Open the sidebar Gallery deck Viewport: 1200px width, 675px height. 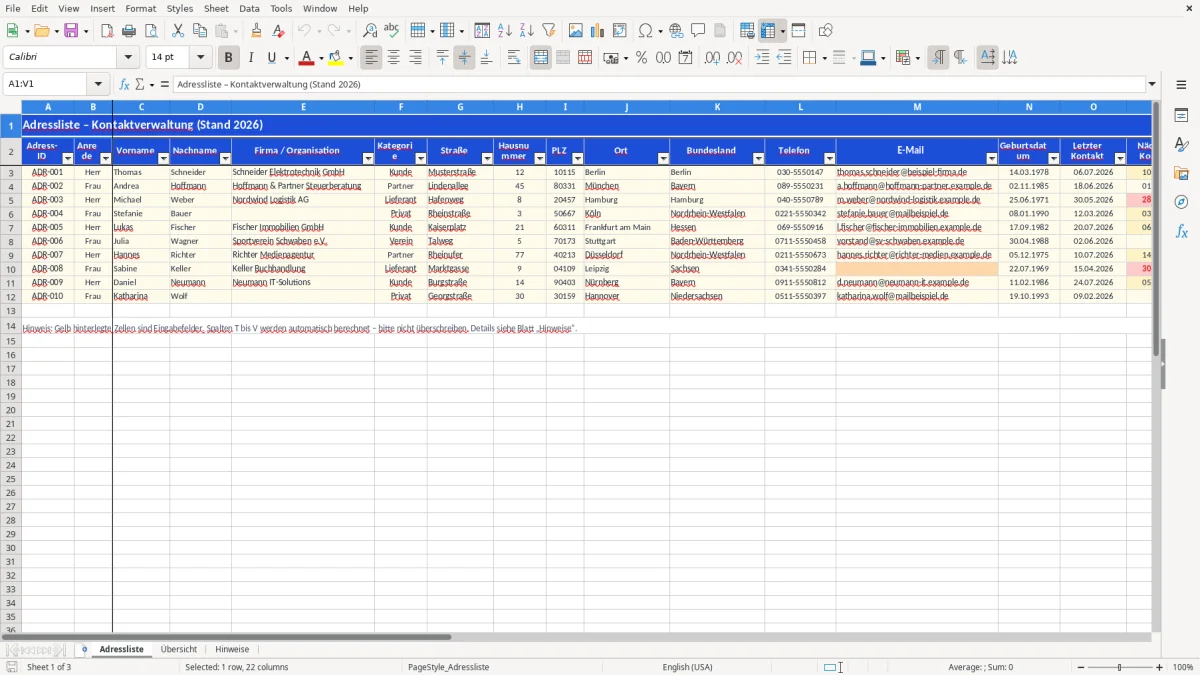point(1181,174)
